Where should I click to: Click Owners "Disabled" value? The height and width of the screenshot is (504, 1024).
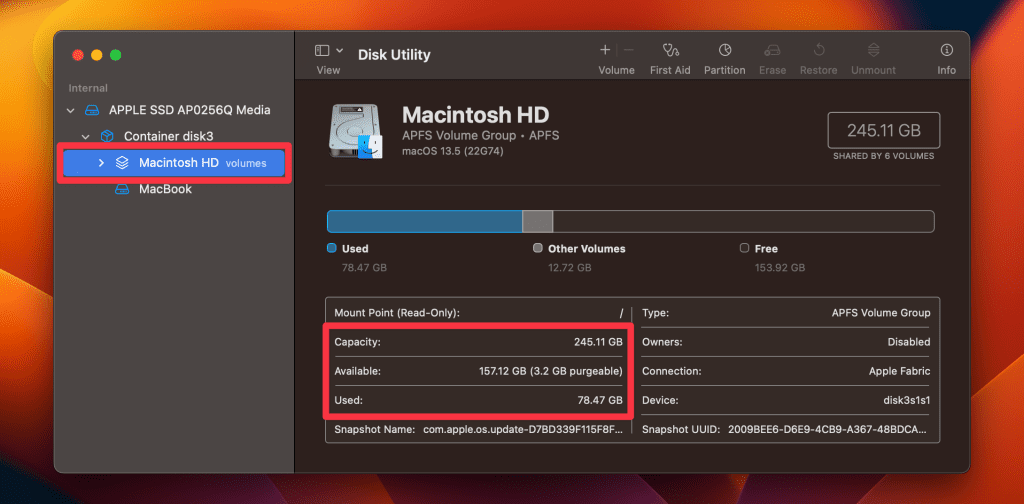point(908,341)
